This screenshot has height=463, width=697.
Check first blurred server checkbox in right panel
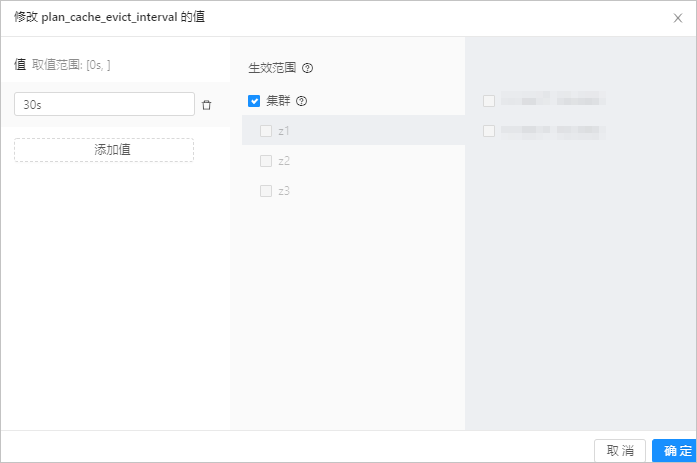(x=489, y=101)
